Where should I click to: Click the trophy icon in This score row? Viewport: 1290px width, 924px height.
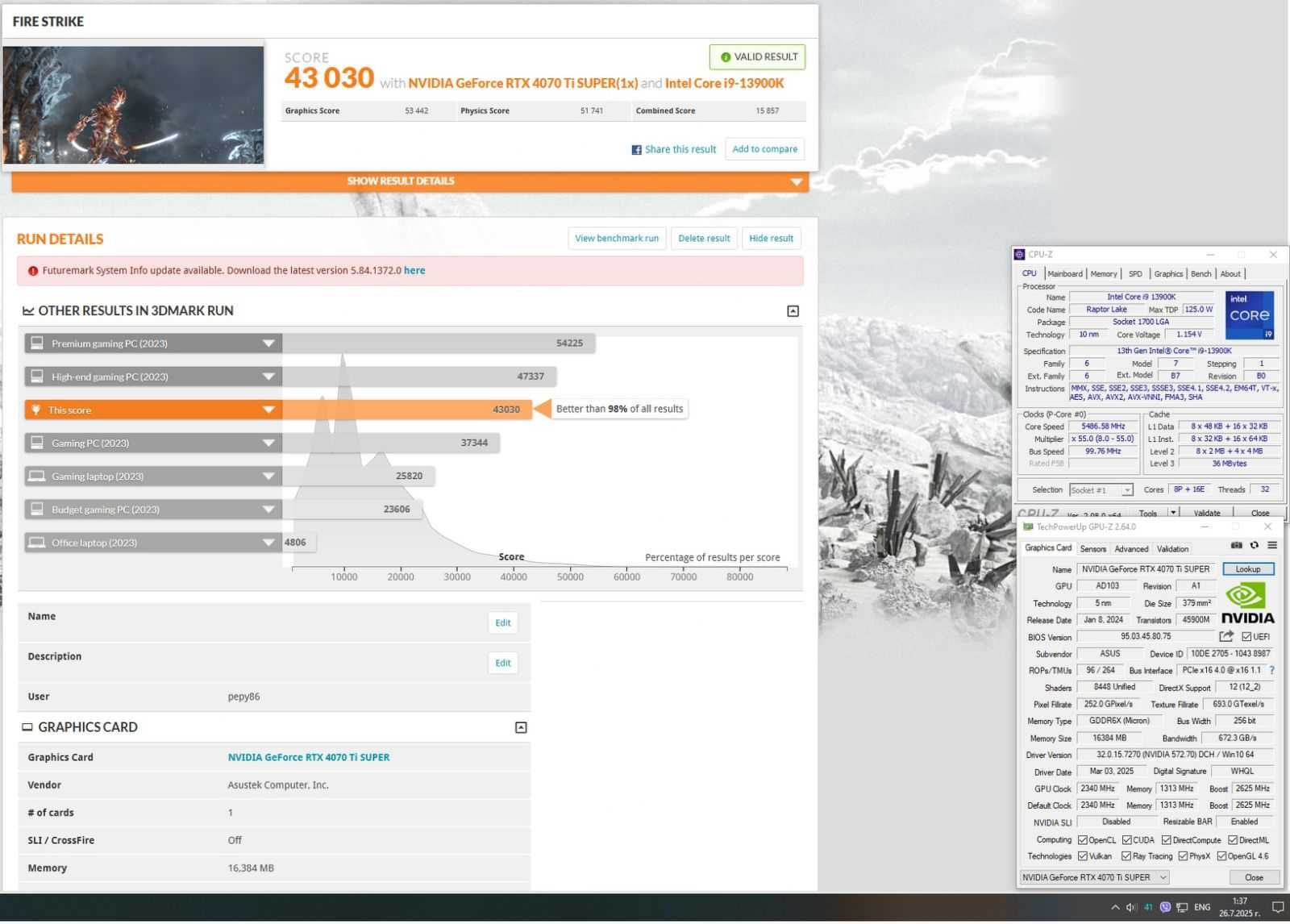35,410
